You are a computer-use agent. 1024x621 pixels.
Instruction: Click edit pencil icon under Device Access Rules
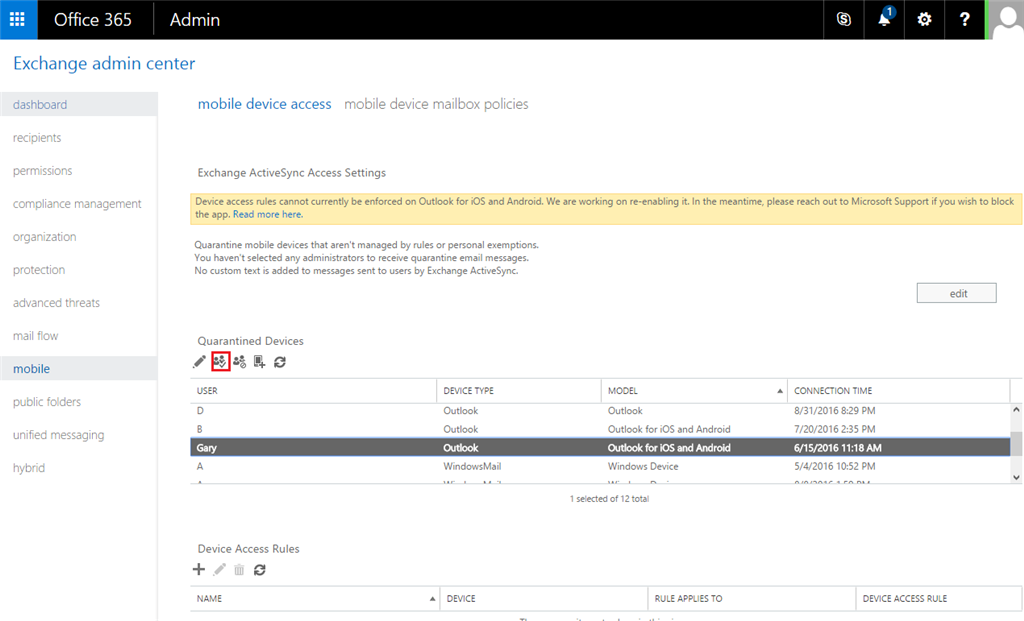click(x=219, y=569)
